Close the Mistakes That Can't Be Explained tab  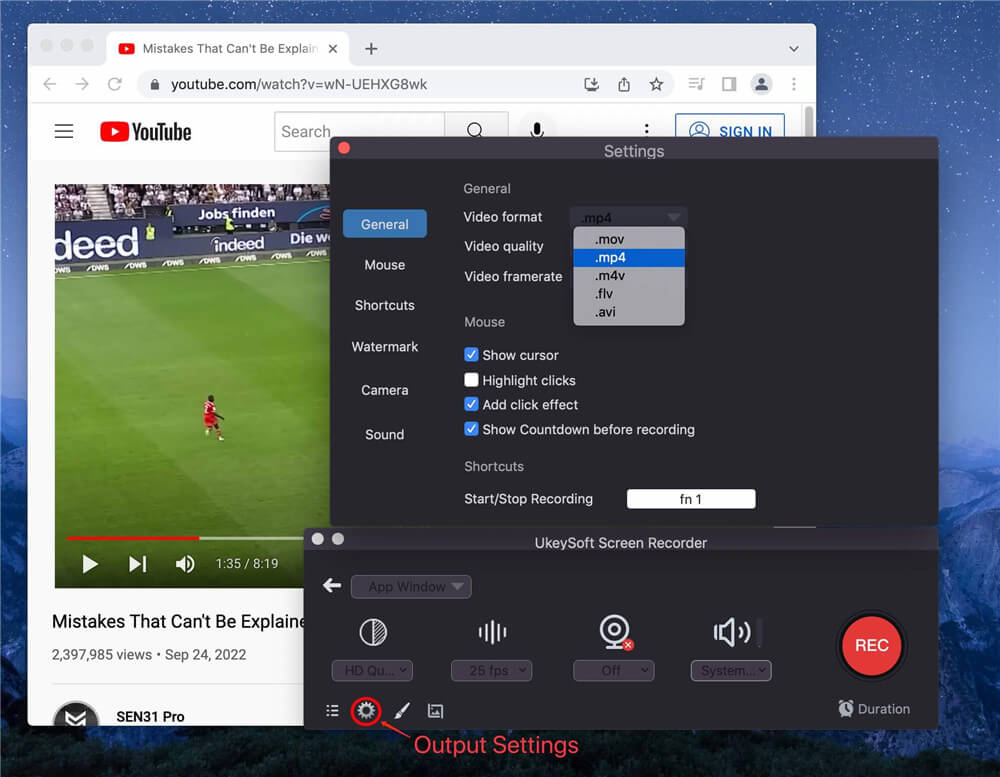point(333,48)
